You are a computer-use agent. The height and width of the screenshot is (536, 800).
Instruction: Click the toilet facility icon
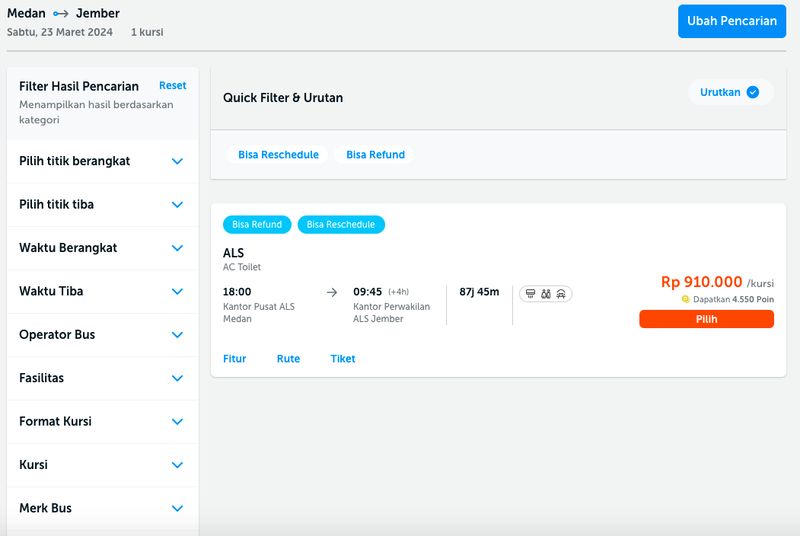(x=546, y=294)
